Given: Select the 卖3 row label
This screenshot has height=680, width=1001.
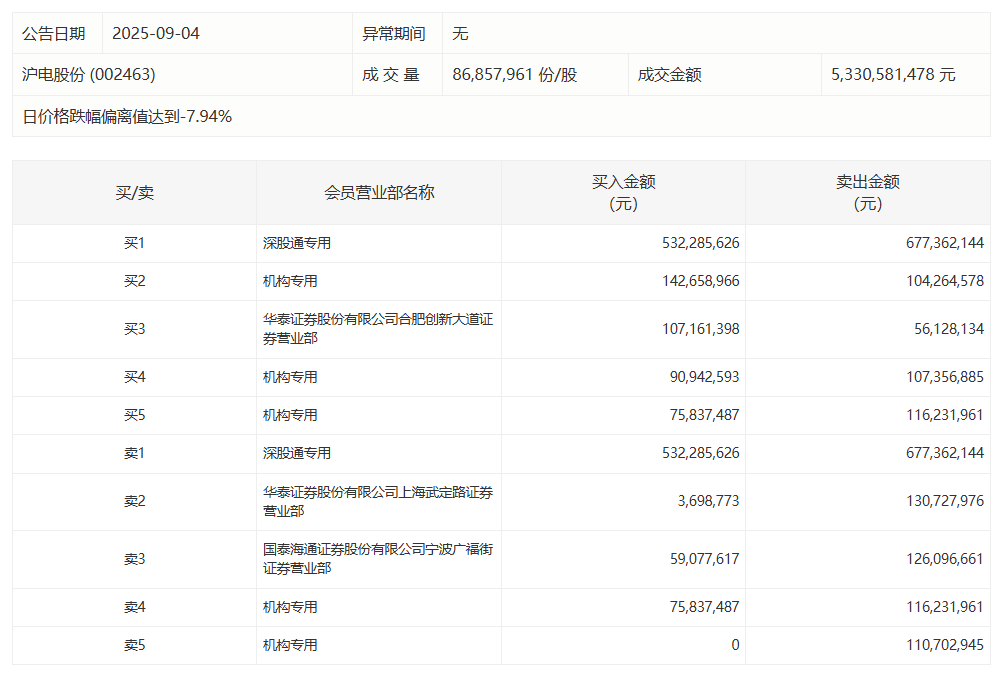Looking at the screenshot, I should 135,559.
